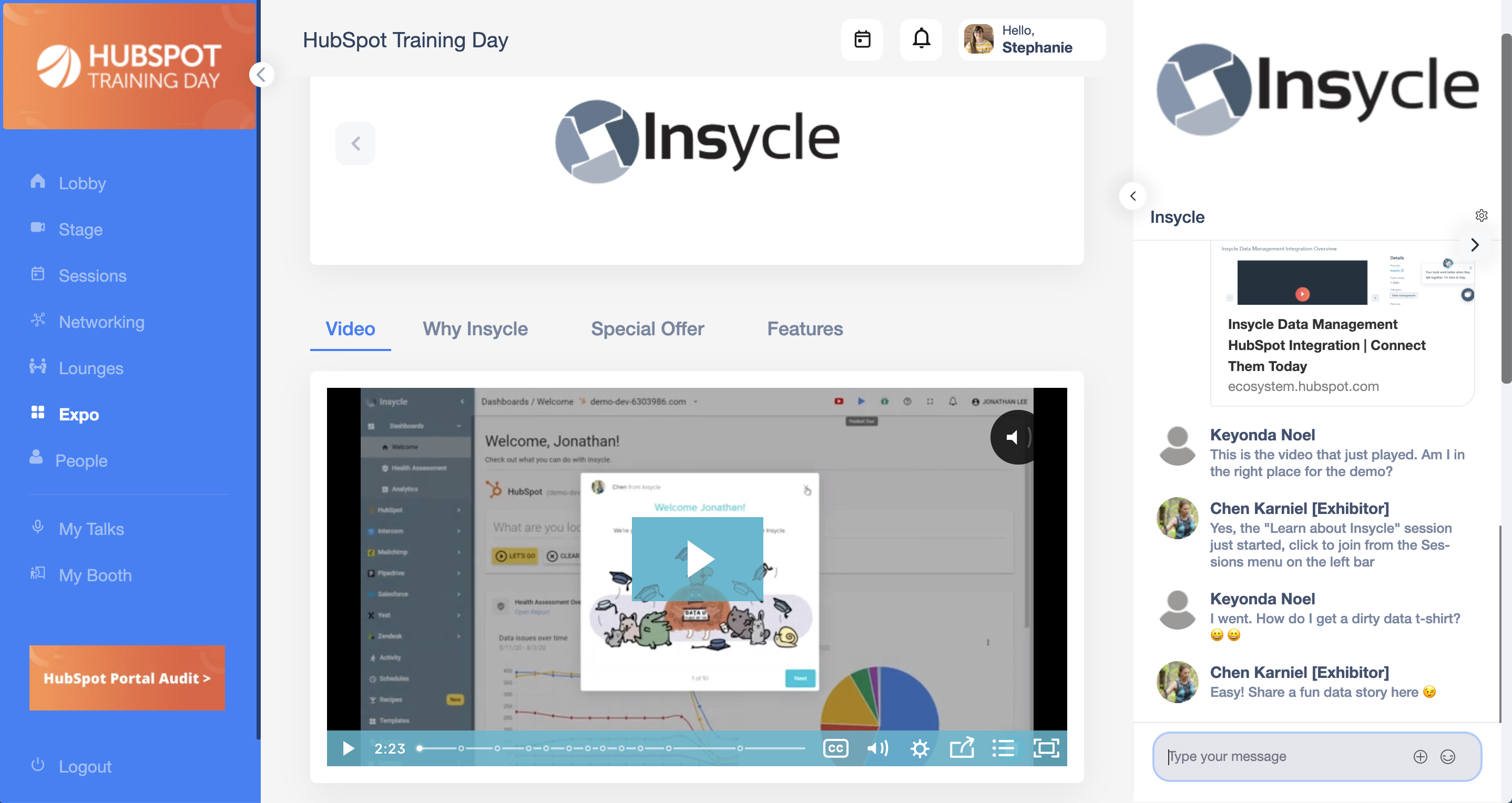Click the ecosystem.hubspot.com link
The image size is (1512, 803).
tap(1303, 386)
